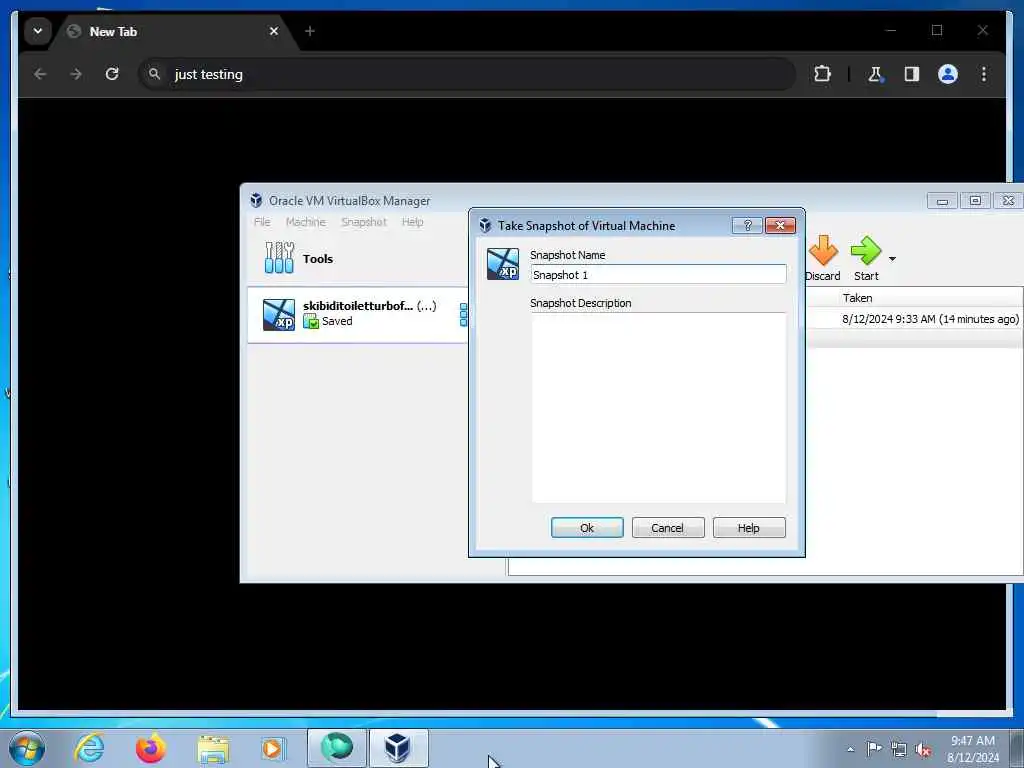Viewport: 1024px width, 768px height.
Task: Cancel the Take Snapshot dialog
Action: 668,528
